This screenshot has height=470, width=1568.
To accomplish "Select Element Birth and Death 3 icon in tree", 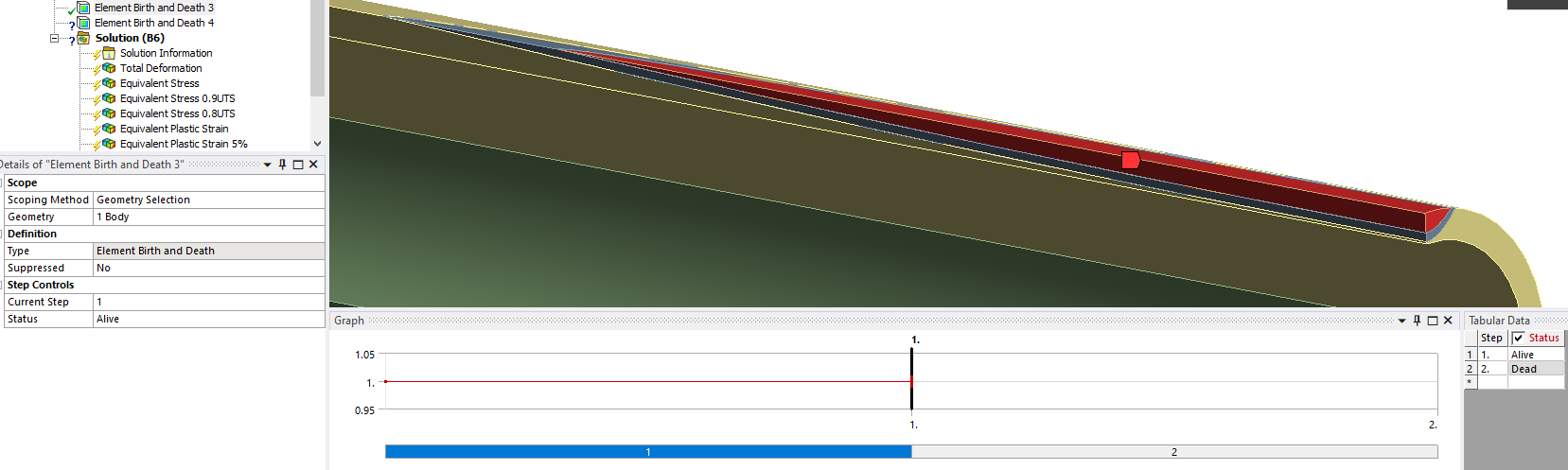I will coord(83,8).
